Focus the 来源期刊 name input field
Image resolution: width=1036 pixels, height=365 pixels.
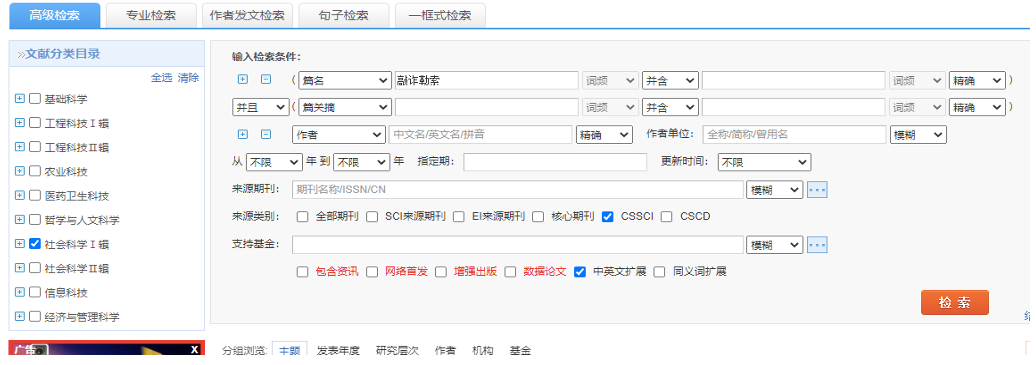click(x=518, y=190)
